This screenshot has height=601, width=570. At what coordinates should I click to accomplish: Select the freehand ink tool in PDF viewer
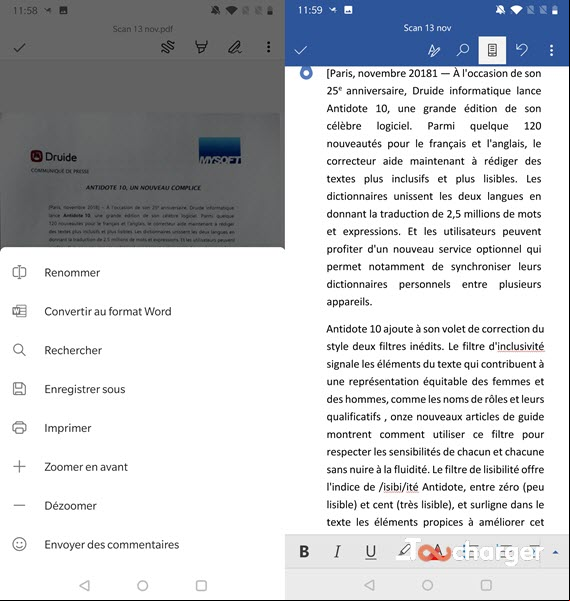pyautogui.click(x=168, y=47)
